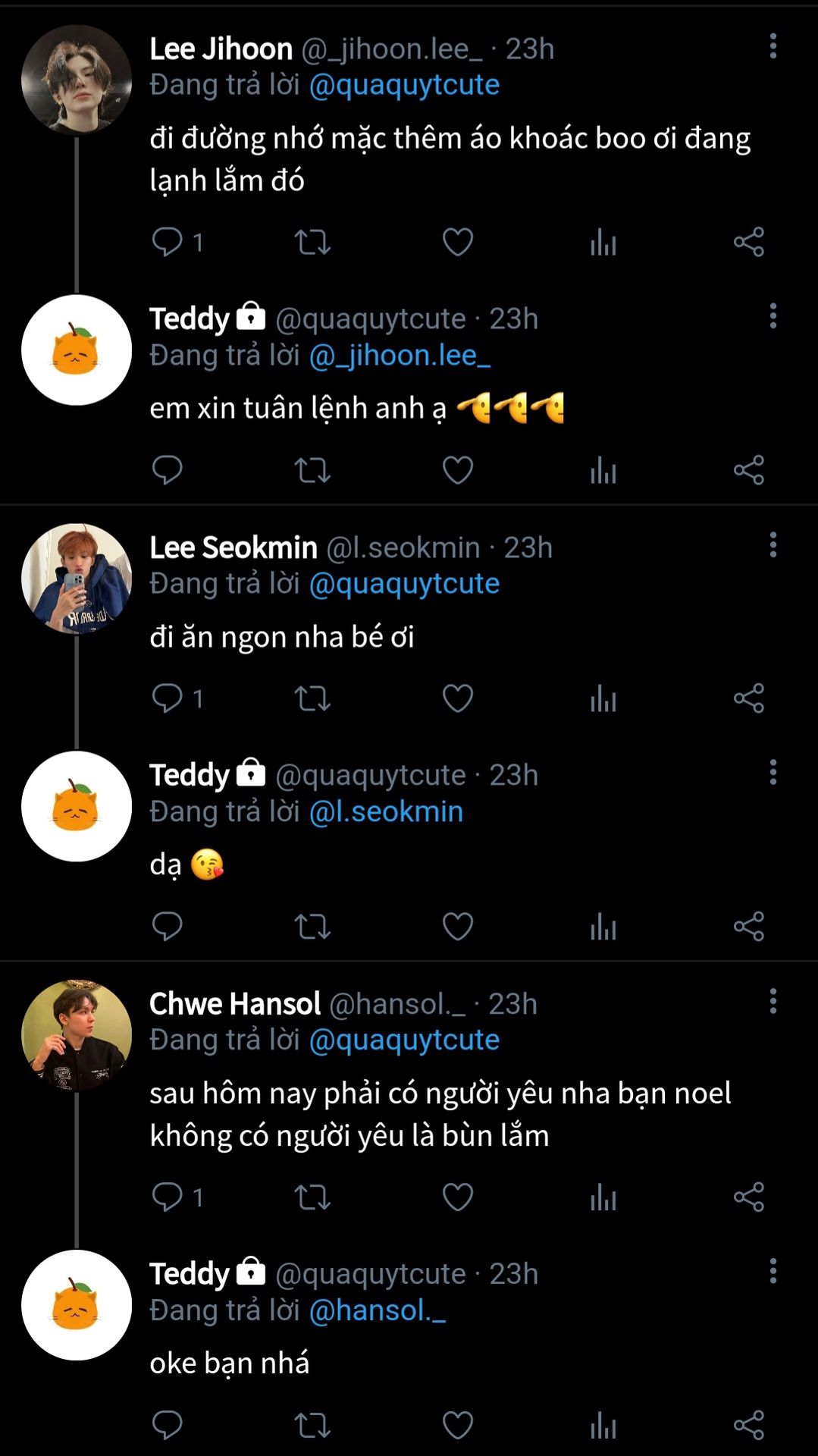Open more options for Chwe Hansol's tweet
The width and height of the screenshot is (818, 1456).
(x=773, y=1002)
